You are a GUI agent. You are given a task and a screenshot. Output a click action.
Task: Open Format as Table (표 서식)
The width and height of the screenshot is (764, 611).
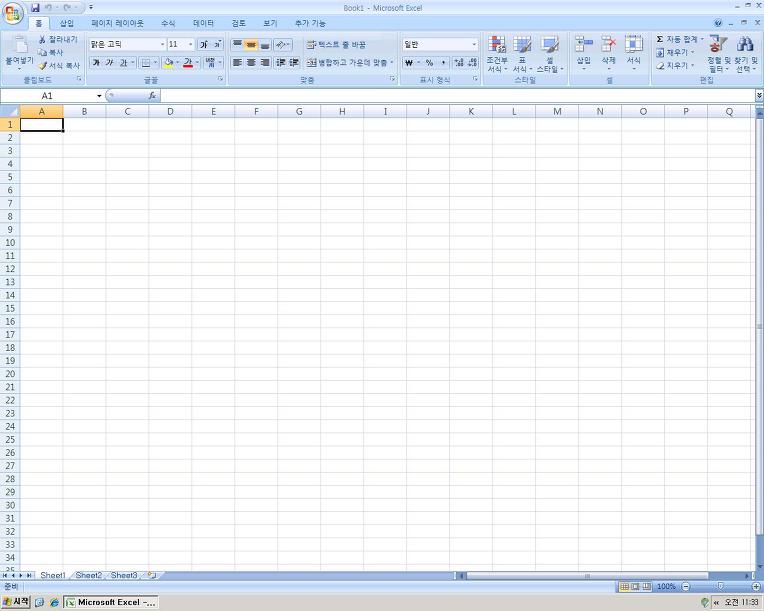click(522, 54)
